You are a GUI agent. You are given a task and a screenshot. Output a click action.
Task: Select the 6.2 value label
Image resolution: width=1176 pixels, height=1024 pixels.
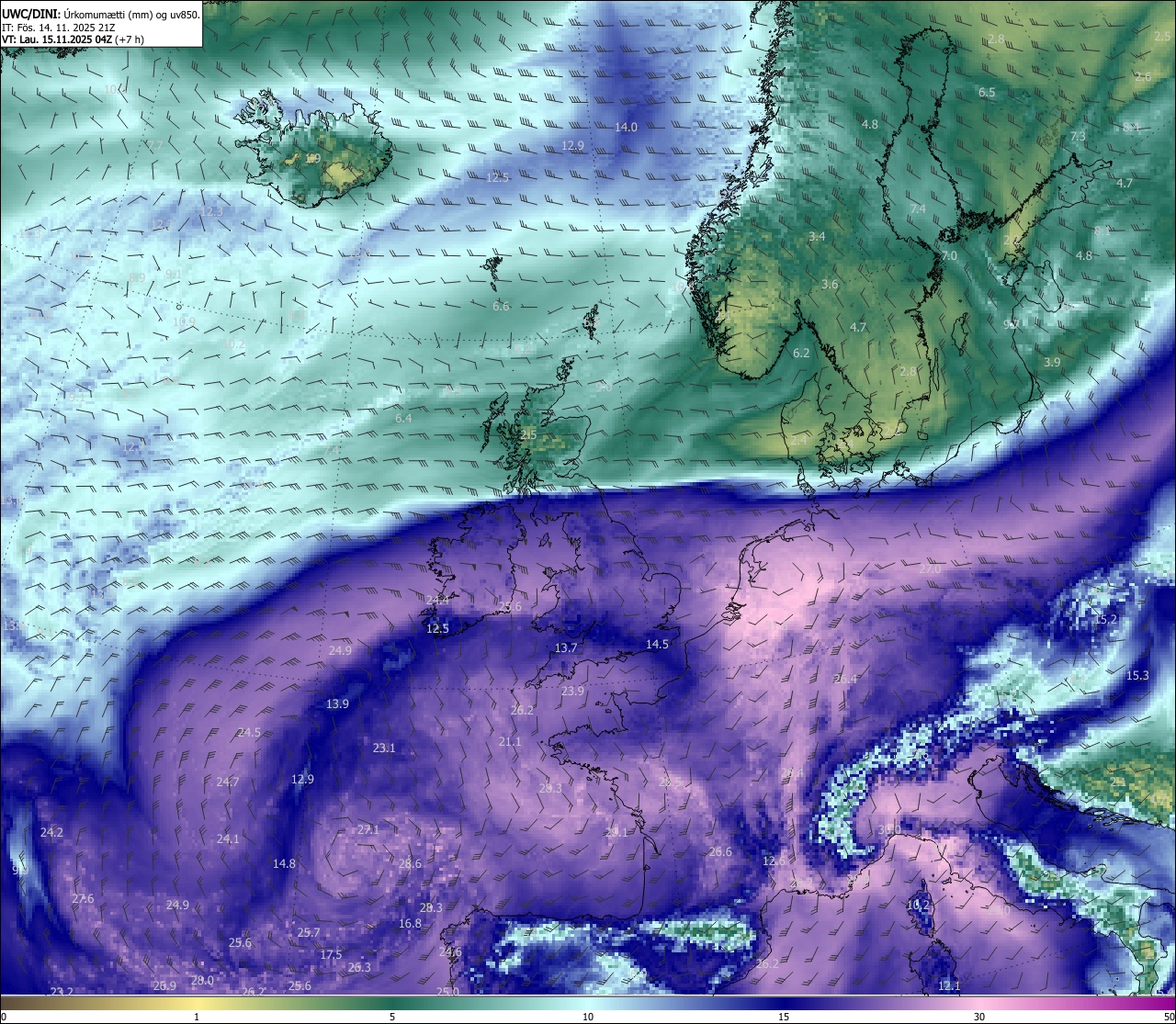[801, 354]
